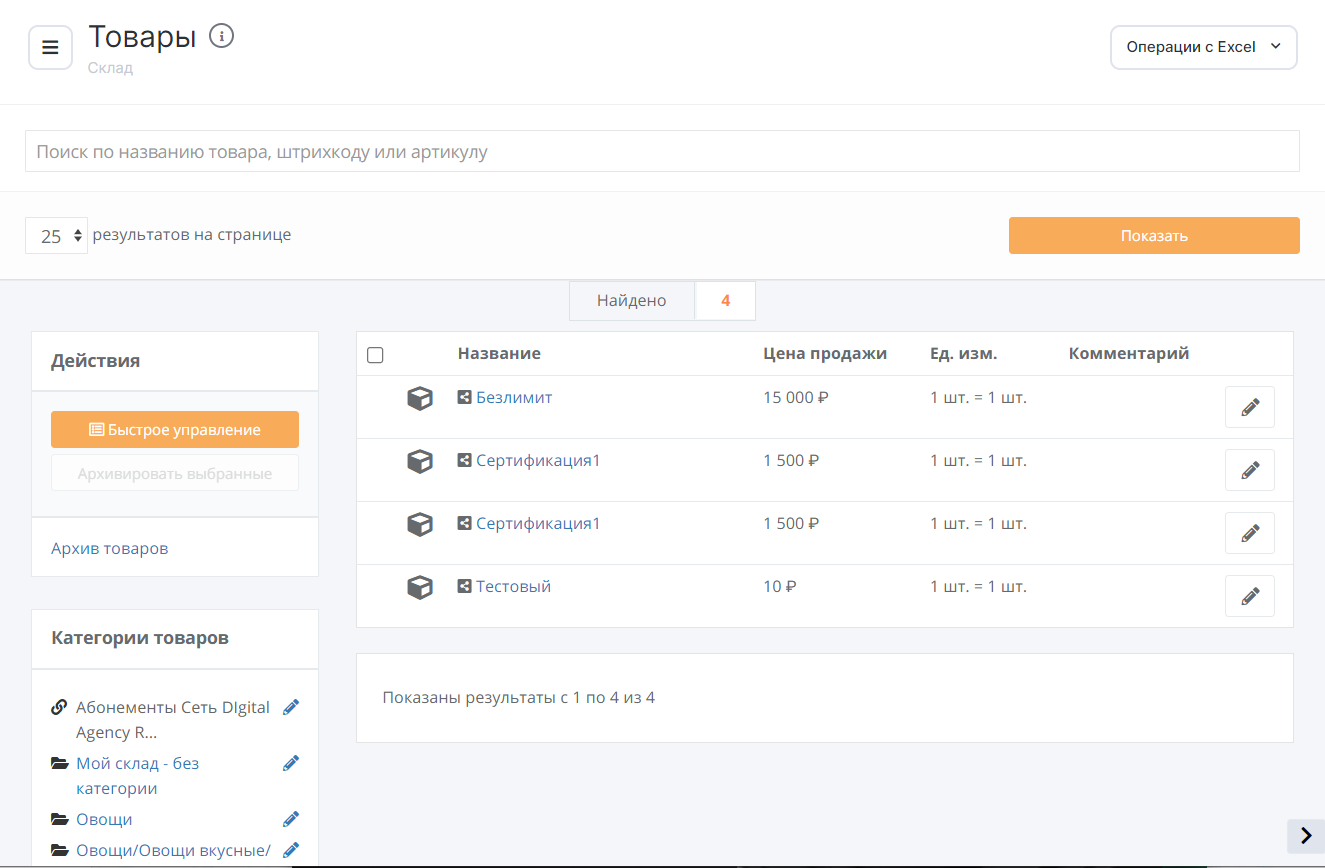Click the package icon beside Безлимит
Image resolution: width=1325 pixels, height=868 pixels.
pos(420,397)
